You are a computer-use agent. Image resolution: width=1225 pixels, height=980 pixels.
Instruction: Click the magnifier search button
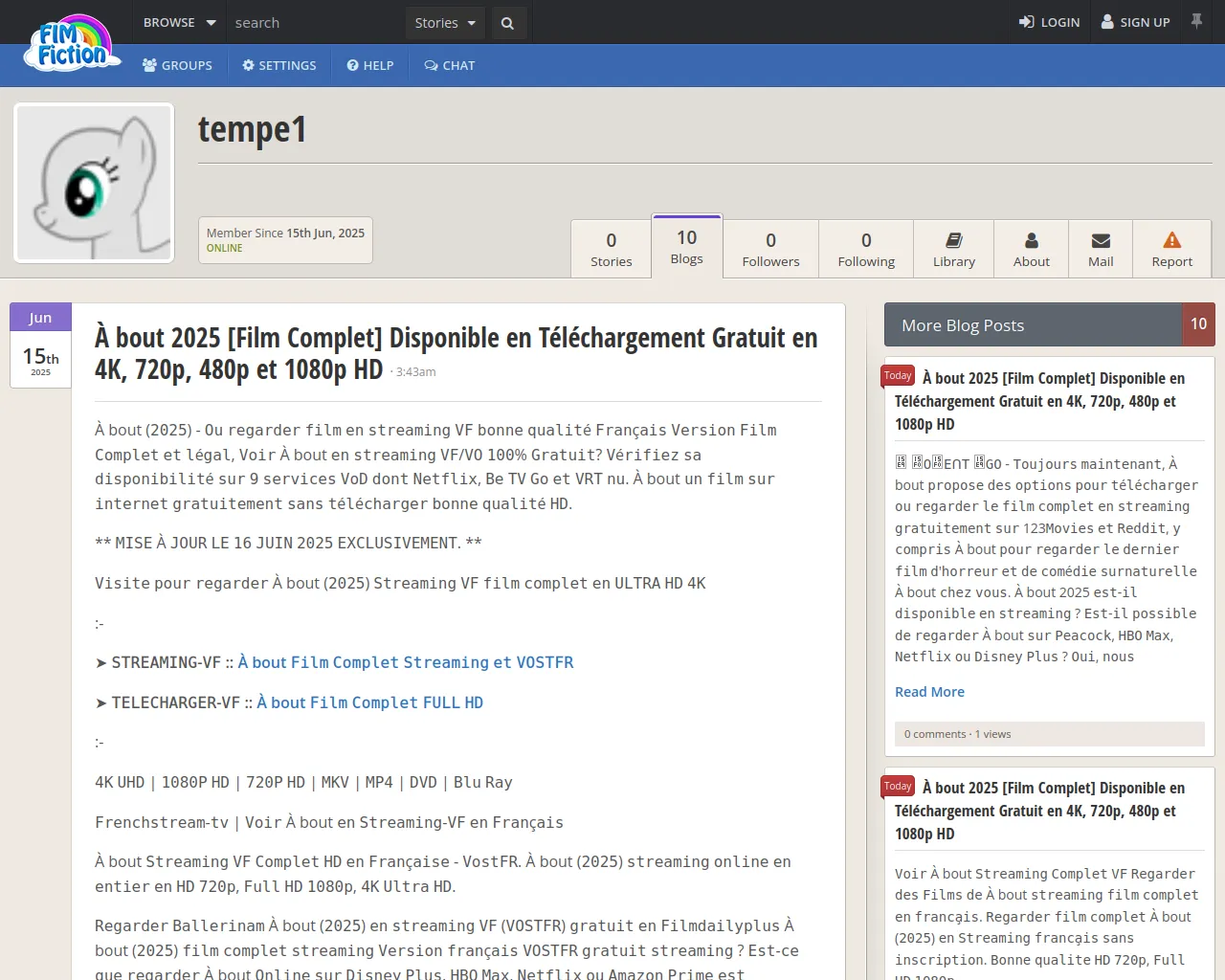508,23
